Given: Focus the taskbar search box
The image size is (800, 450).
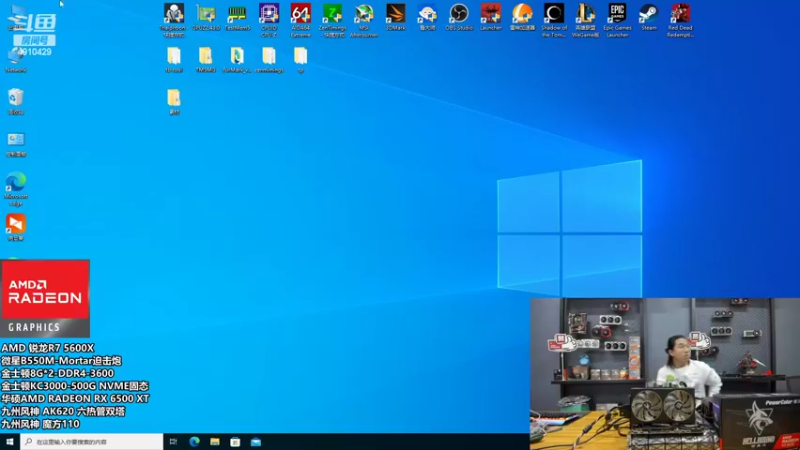Looking at the screenshot, I should (92, 442).
